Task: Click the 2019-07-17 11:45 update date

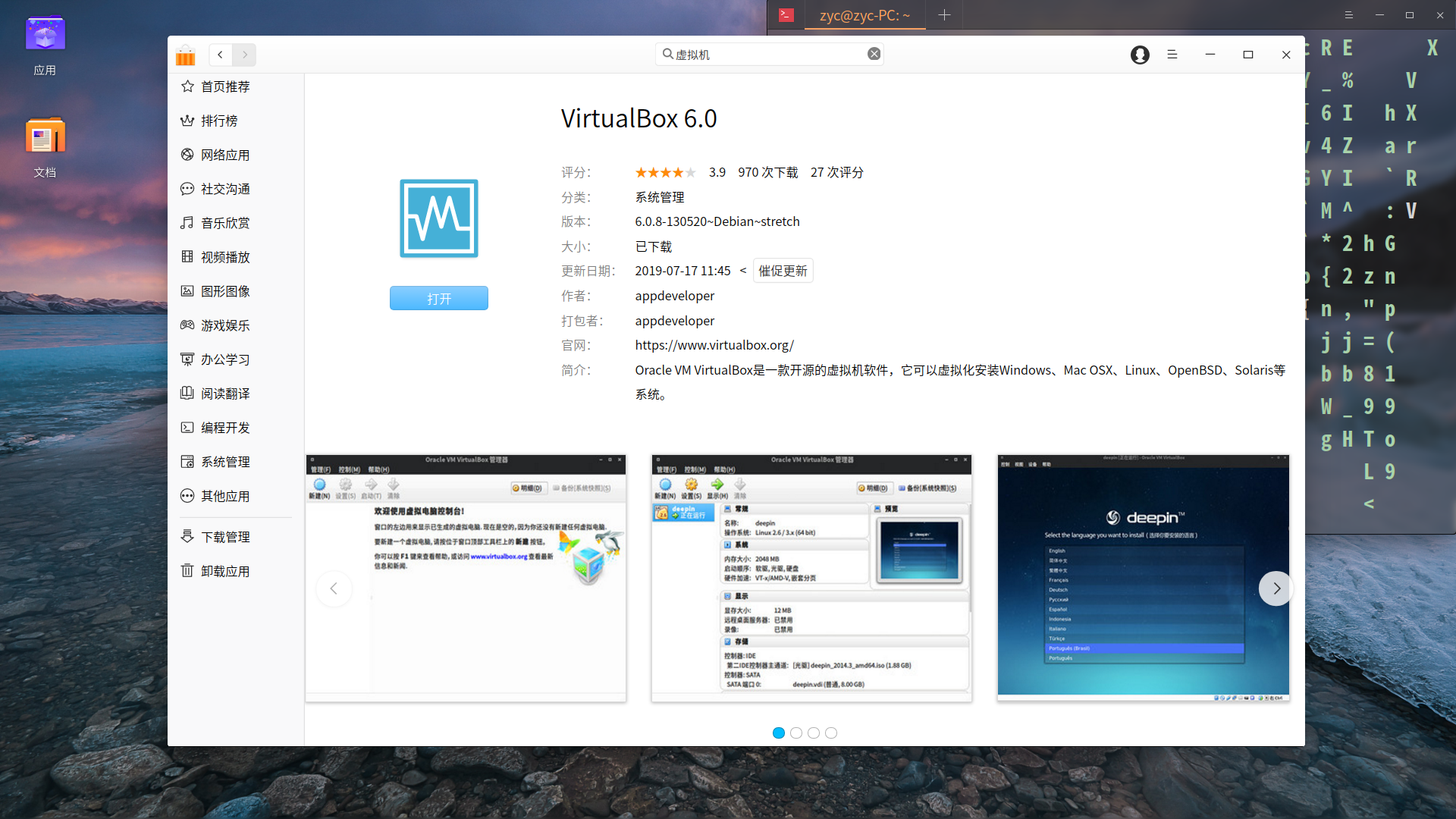Action: 682,271
